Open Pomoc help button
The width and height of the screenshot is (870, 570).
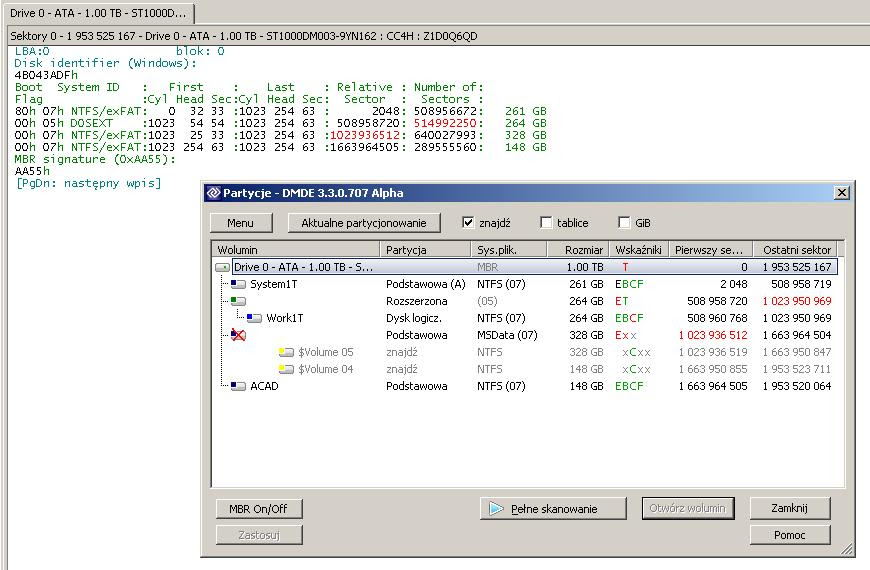790,535
